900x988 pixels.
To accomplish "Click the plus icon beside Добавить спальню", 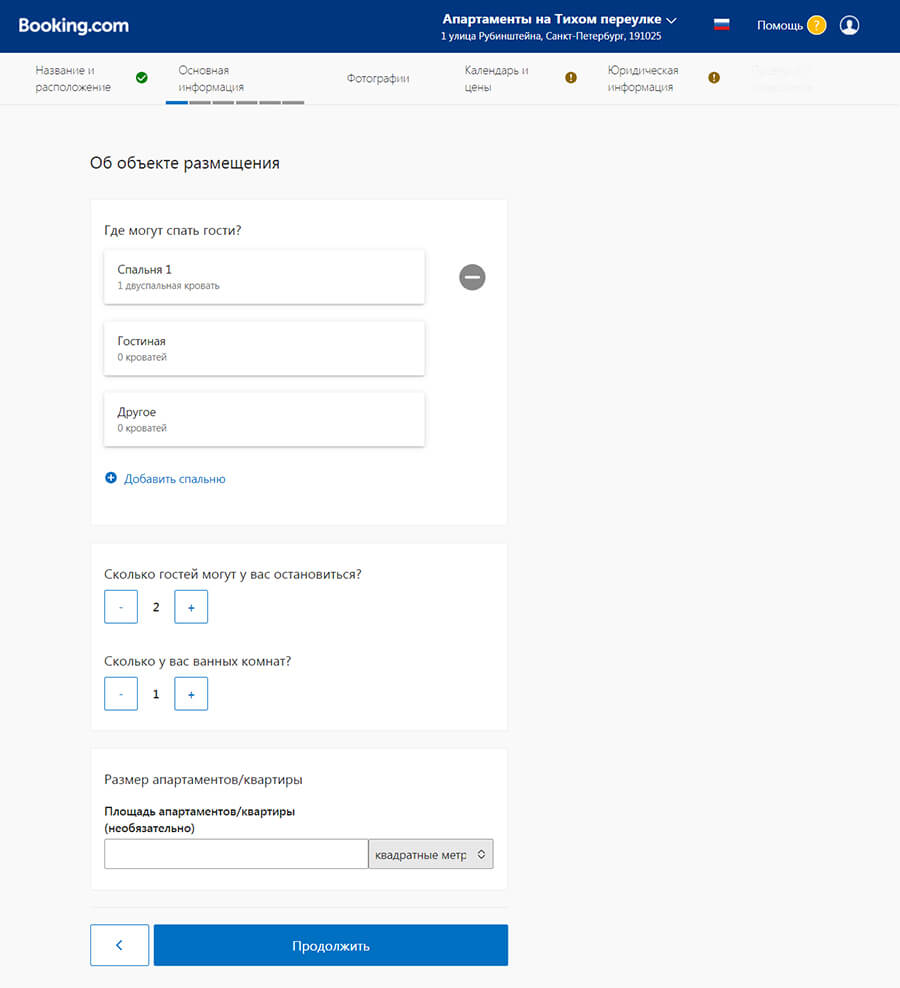I will click(x=111, y=479).
